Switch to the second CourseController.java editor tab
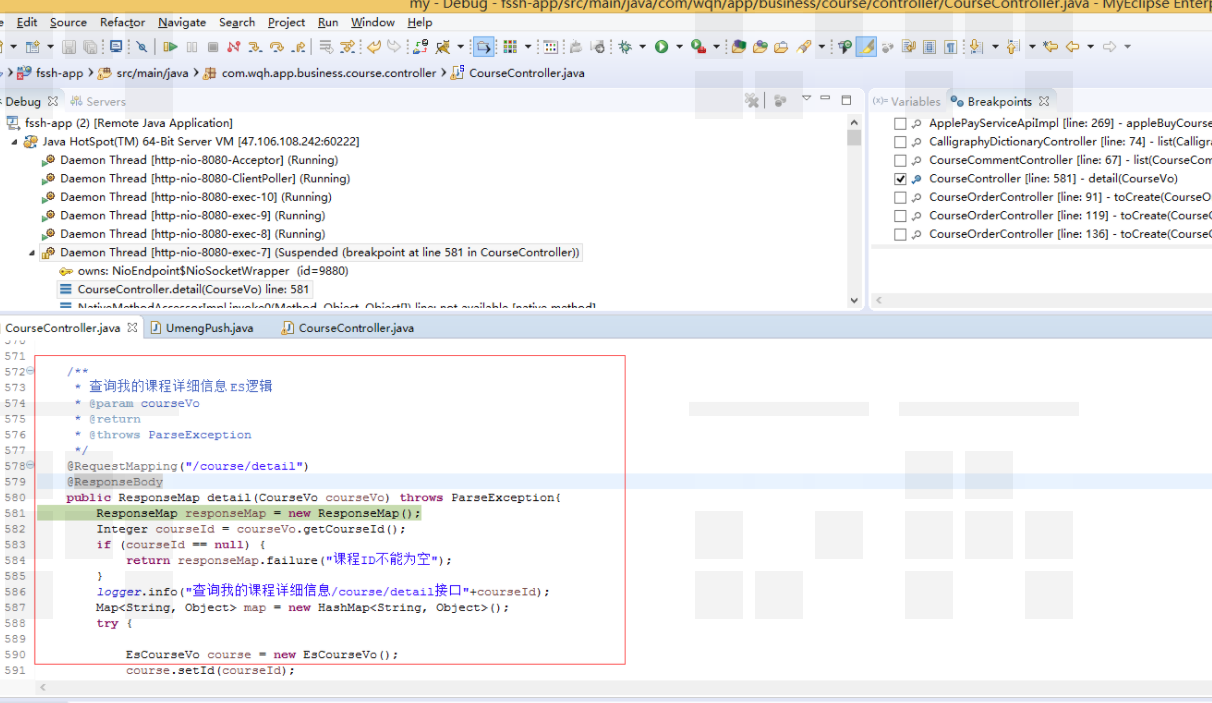The width and height of the screenshot is (1212, 703). [347, 328]
